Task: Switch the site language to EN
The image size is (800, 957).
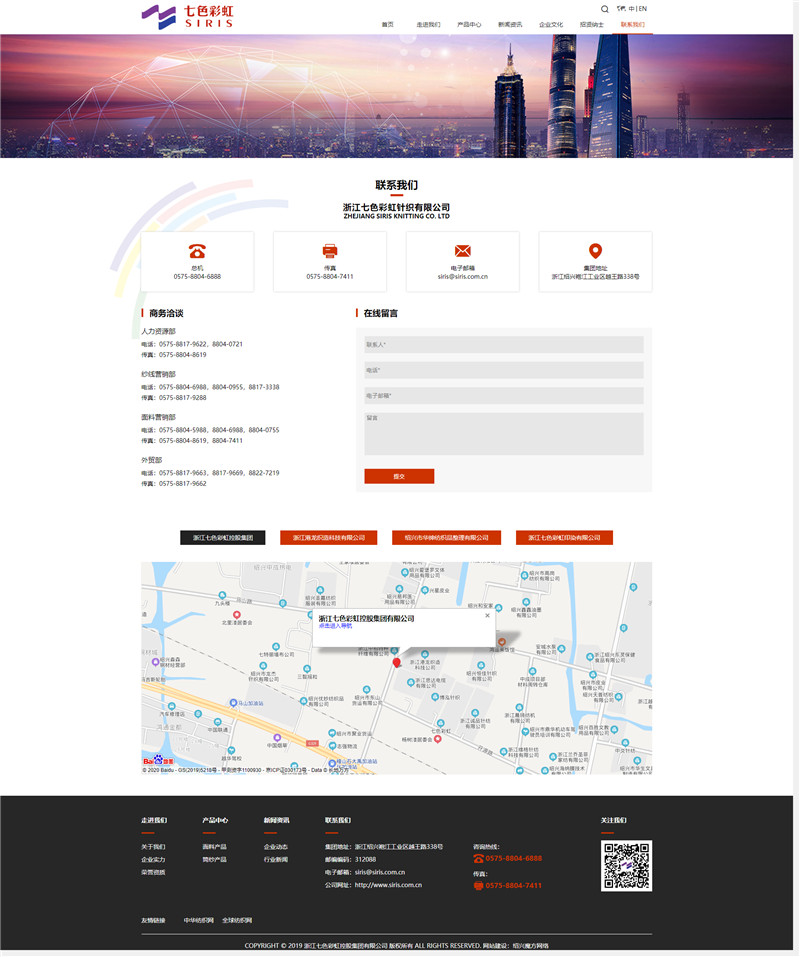Action: coord(644,9)
